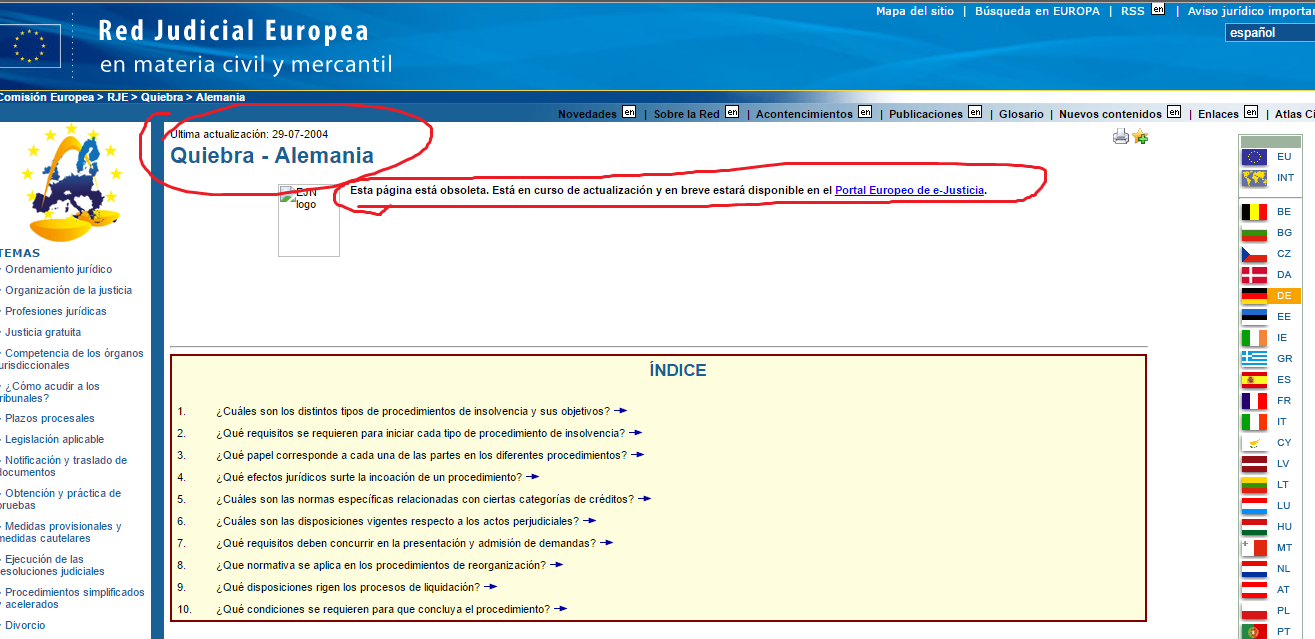Click the Quiebra breadcrumb link
Viewport: 1315px width, 639px height.
(x=161, y=97)
